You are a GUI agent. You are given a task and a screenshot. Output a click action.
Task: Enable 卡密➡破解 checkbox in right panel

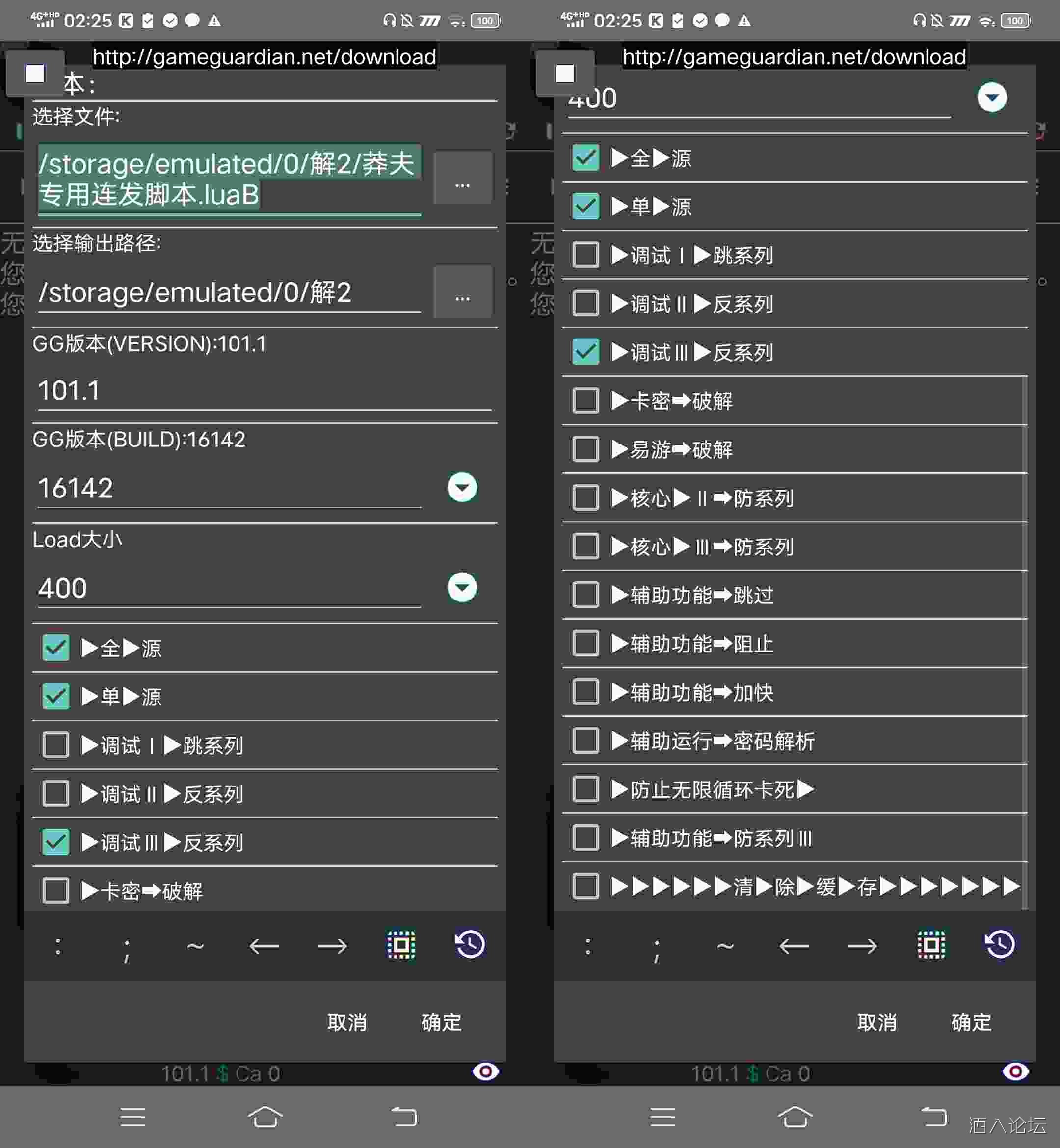pos(585,401)
